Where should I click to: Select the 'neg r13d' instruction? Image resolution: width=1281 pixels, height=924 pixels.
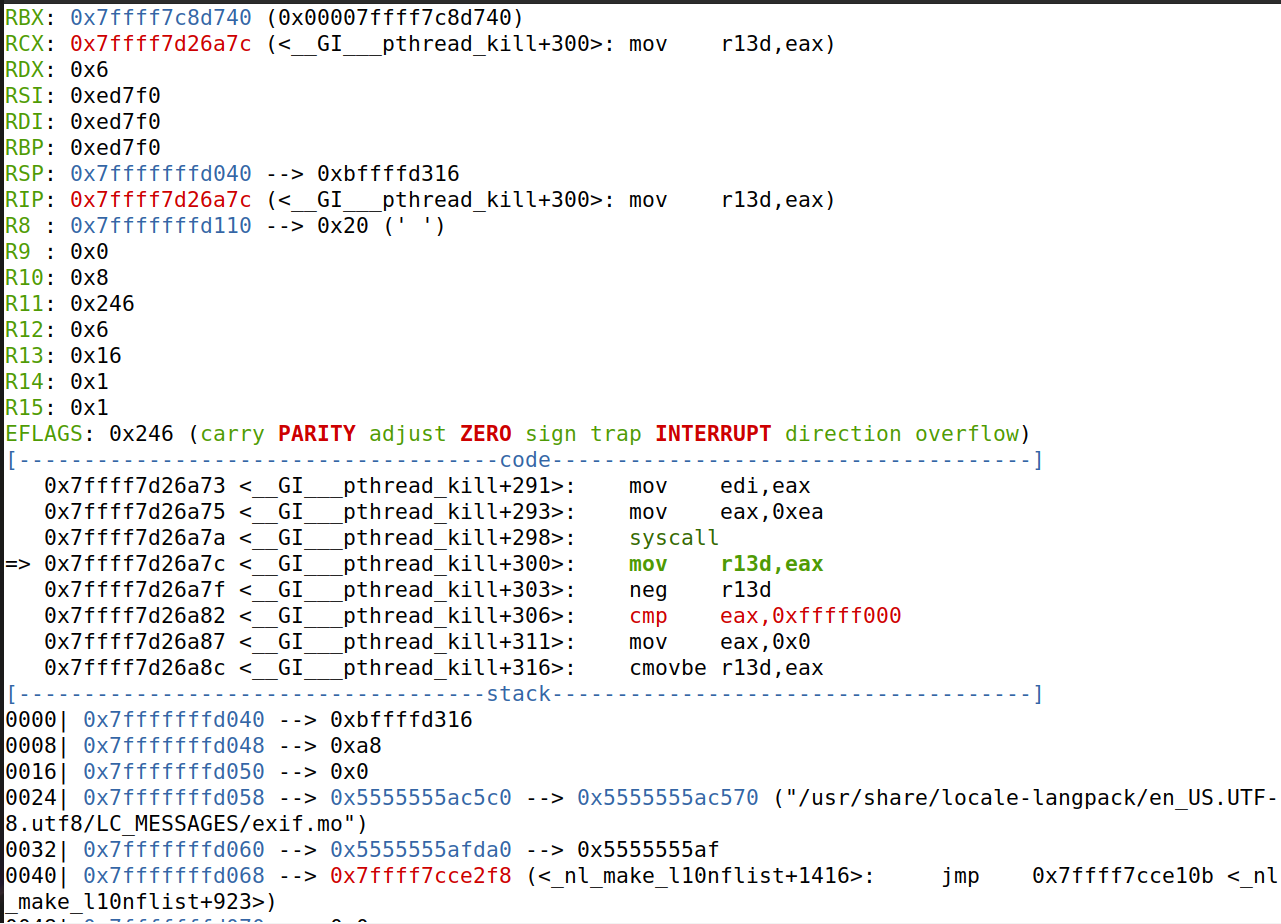pos(700,590)
